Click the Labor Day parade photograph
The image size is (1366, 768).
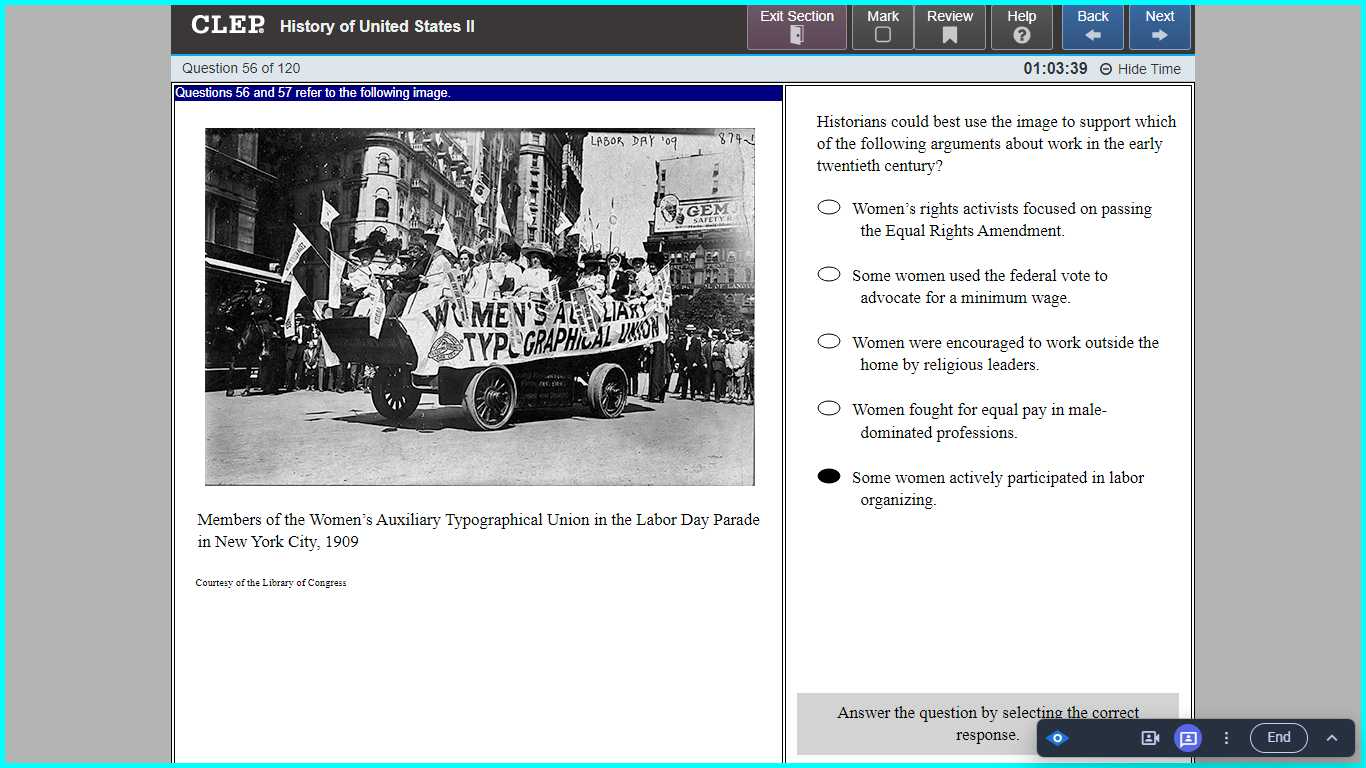(480, 306)
